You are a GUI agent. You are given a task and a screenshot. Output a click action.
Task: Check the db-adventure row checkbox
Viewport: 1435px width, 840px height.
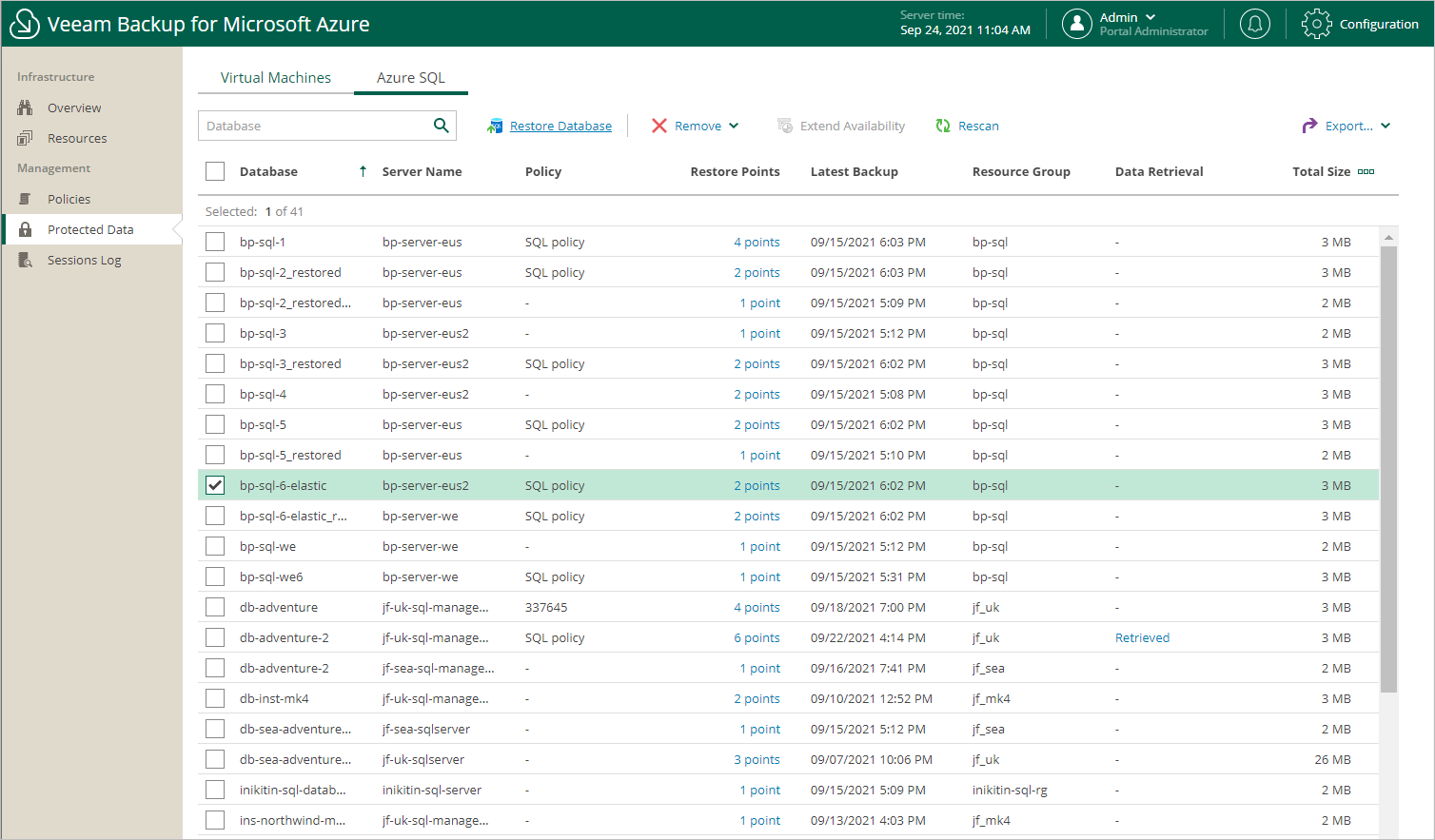(215, 607)
